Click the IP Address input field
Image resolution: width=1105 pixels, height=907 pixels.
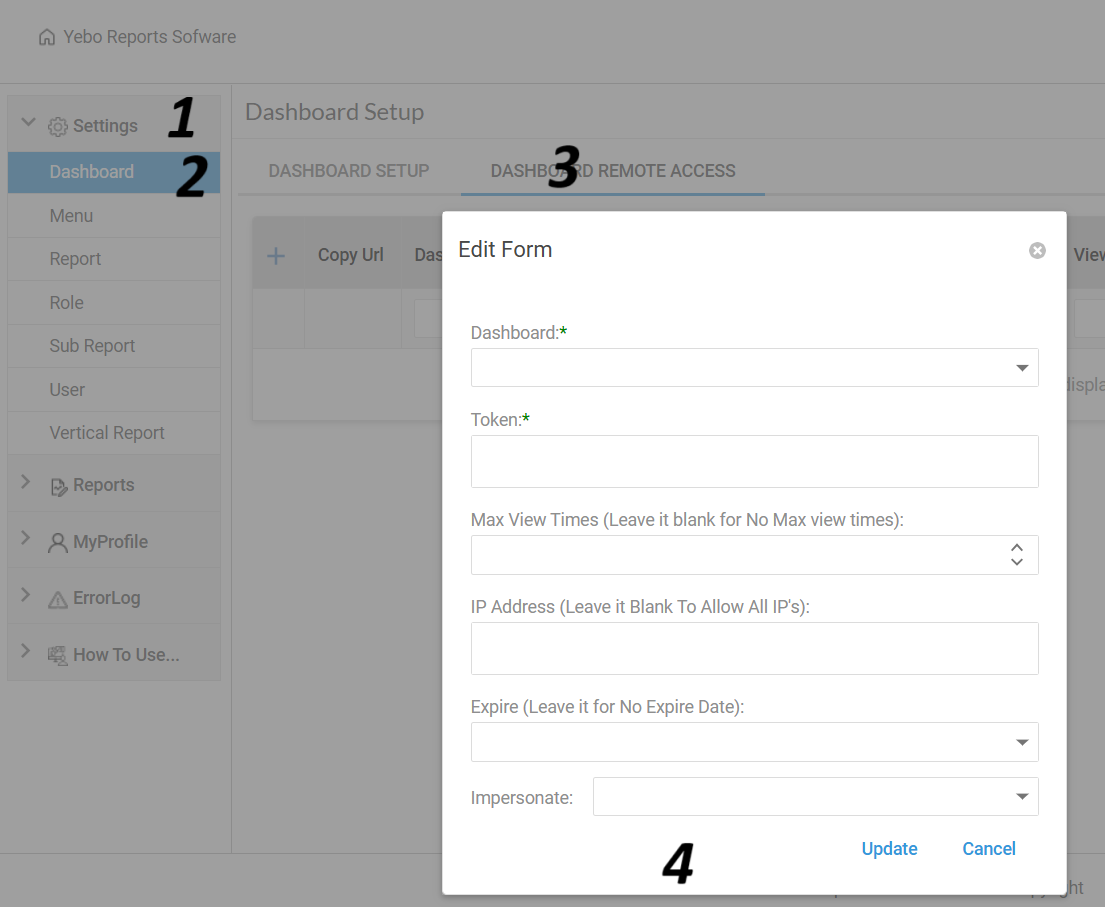755,648
